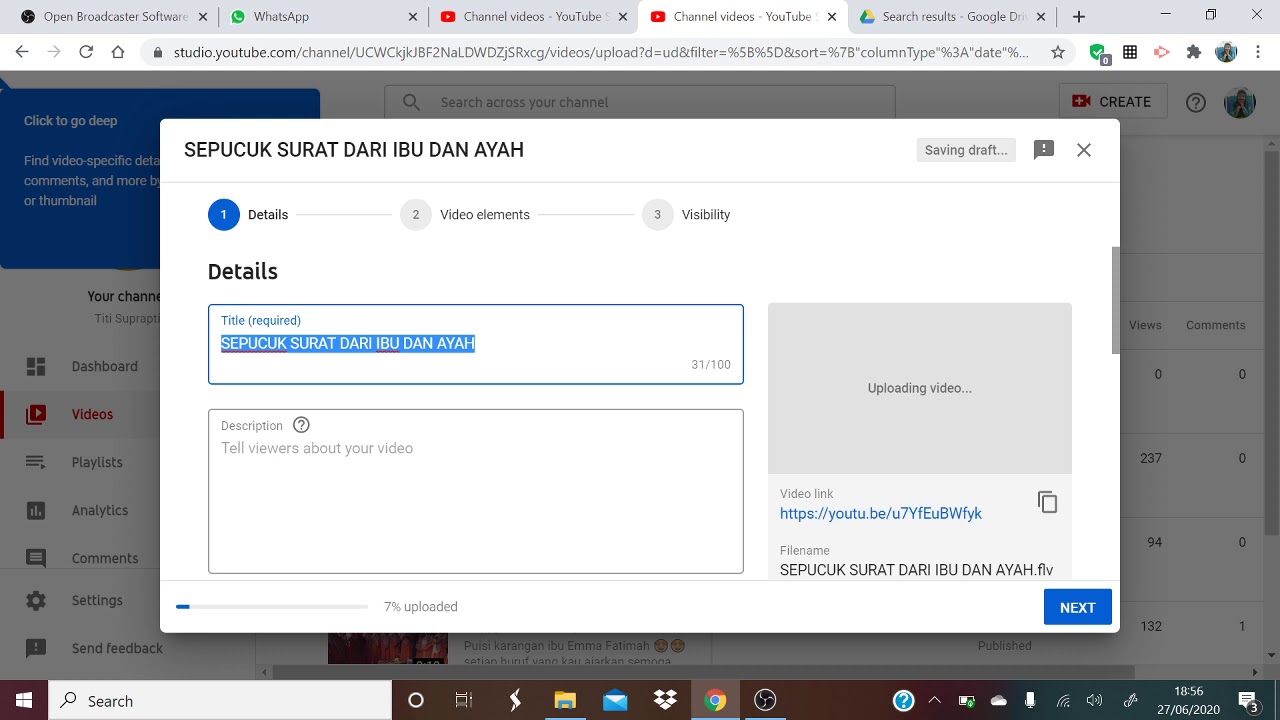Viewport: 1280px width, 720px height.
Task: Open the Send feedback icon in upload dialog header
Action: [1044, 150]
